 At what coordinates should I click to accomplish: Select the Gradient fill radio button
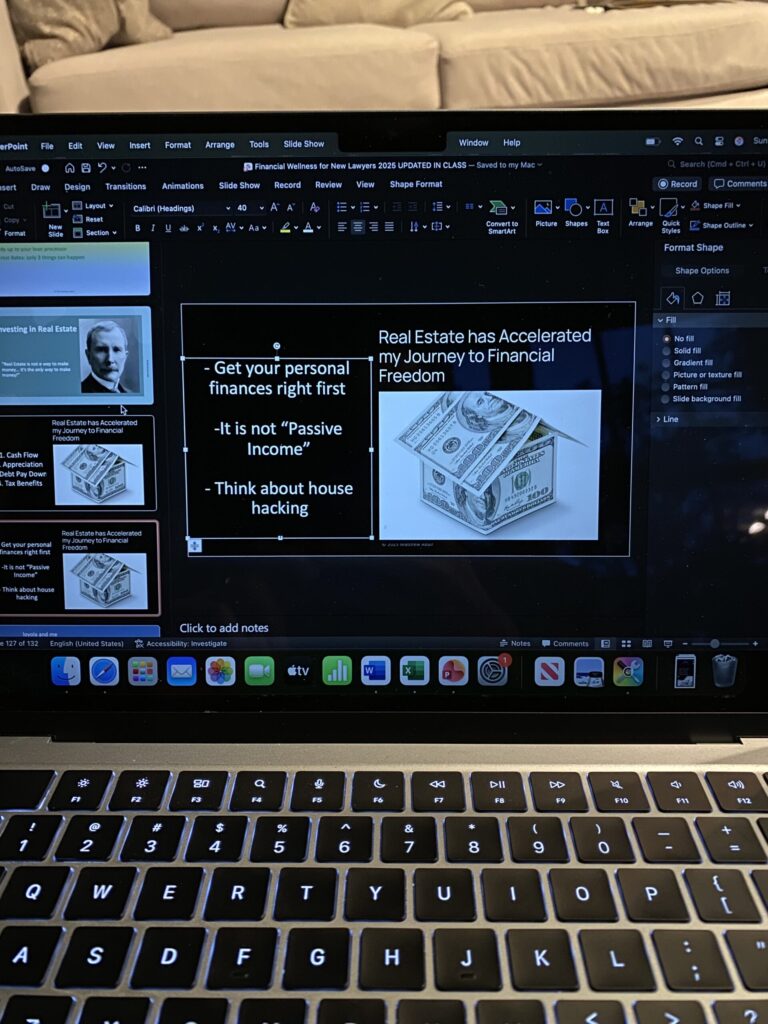pos(667,362)
